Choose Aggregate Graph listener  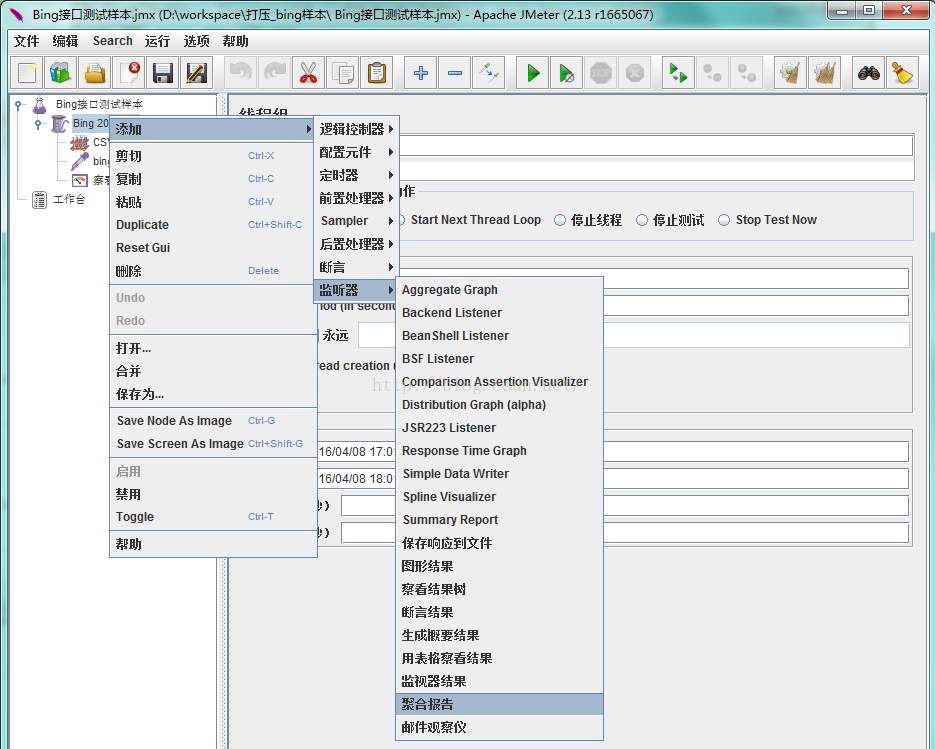click(500, 289)
